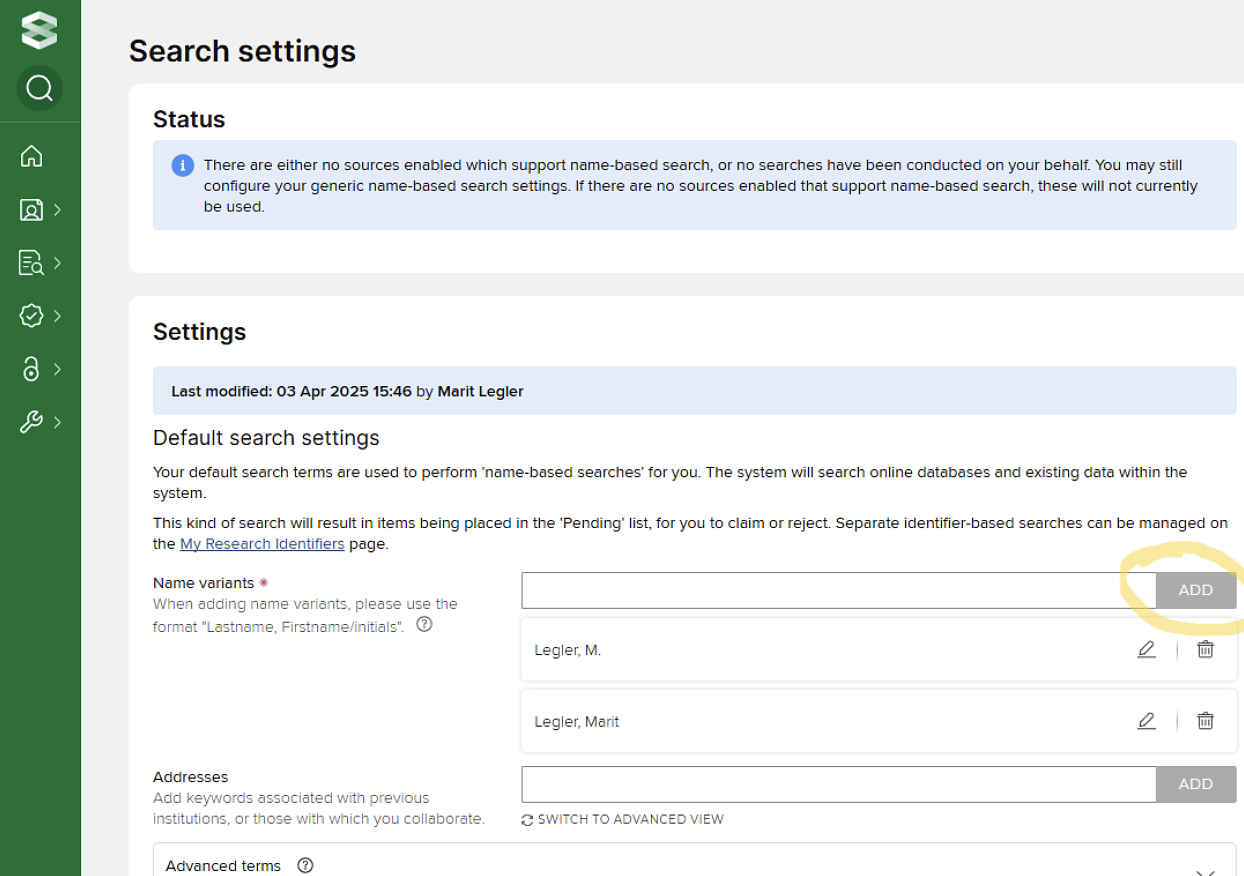The height and width of the screenshot is (876, 1244).
Task: Open the profile person icon in sidebar
Action: pyautogui.click(x=31, y=210)
